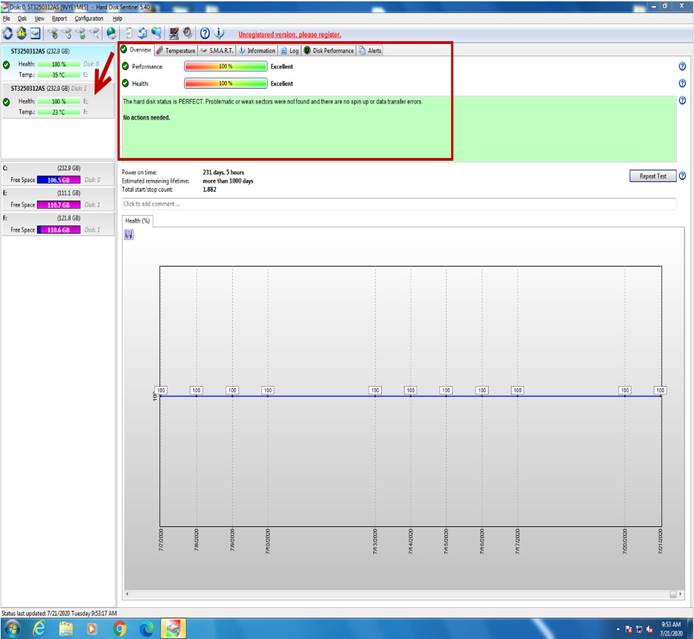
Task: Click the help icon beside Repeat Test
Action: coord(682,176)
